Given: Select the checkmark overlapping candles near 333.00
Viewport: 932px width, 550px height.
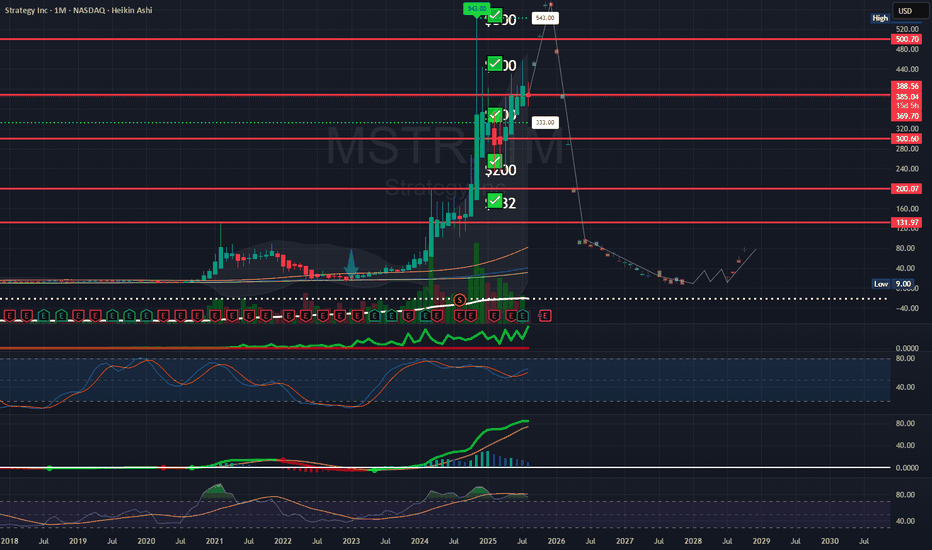Looking at the screenshot, I should [495, 115].
